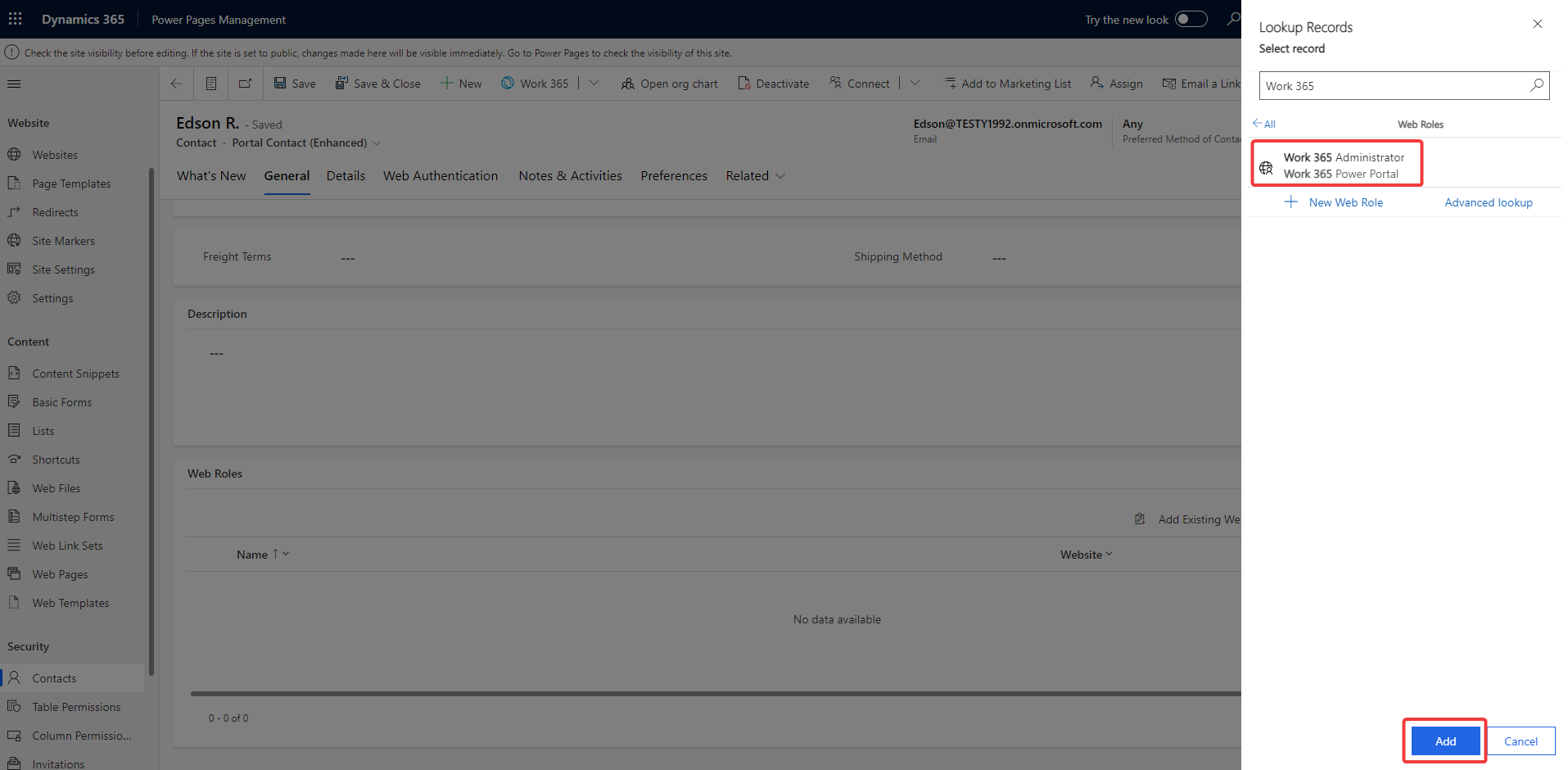The height and width of the screenshot is (770, 1568).
Task: Open the Portal Contact (Enhanced) form selector
Action: coord(306,143)
